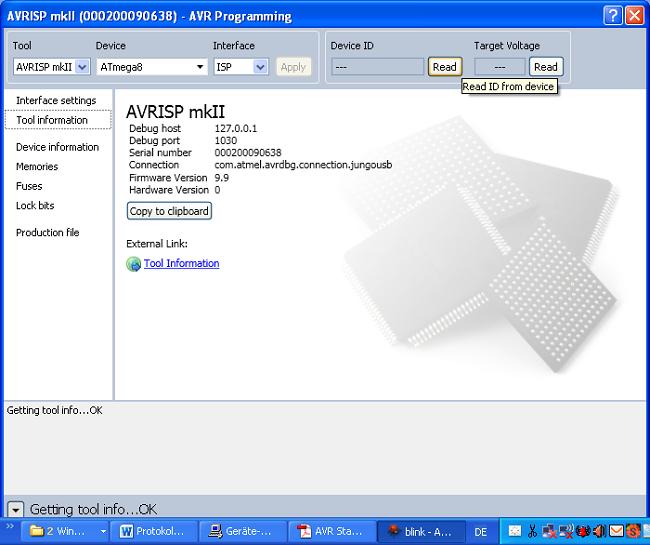Follow the Tool Information external link
This screenshot has height=545, width=650.
[182, 263]
